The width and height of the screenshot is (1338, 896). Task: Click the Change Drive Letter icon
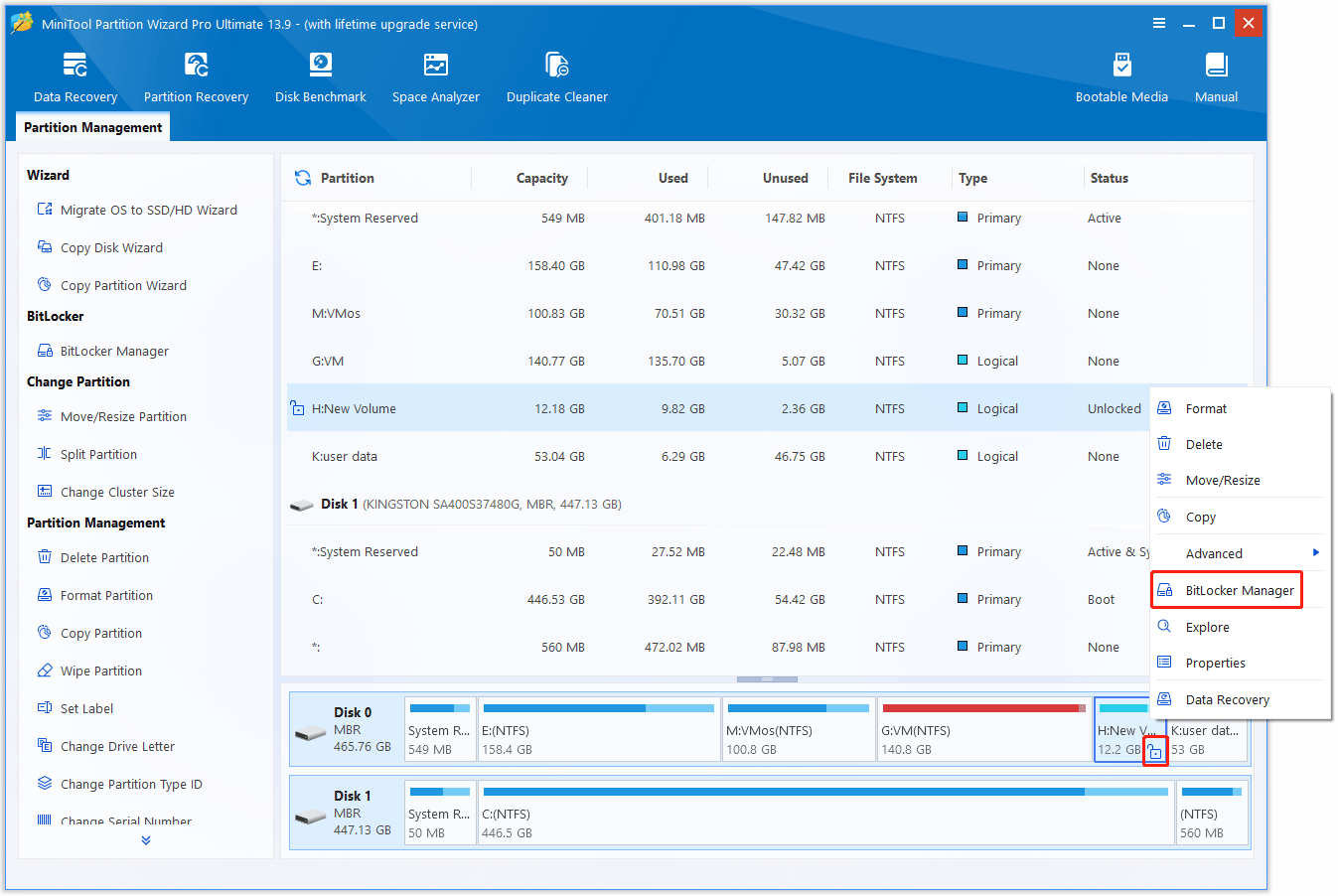pos(45,746)
